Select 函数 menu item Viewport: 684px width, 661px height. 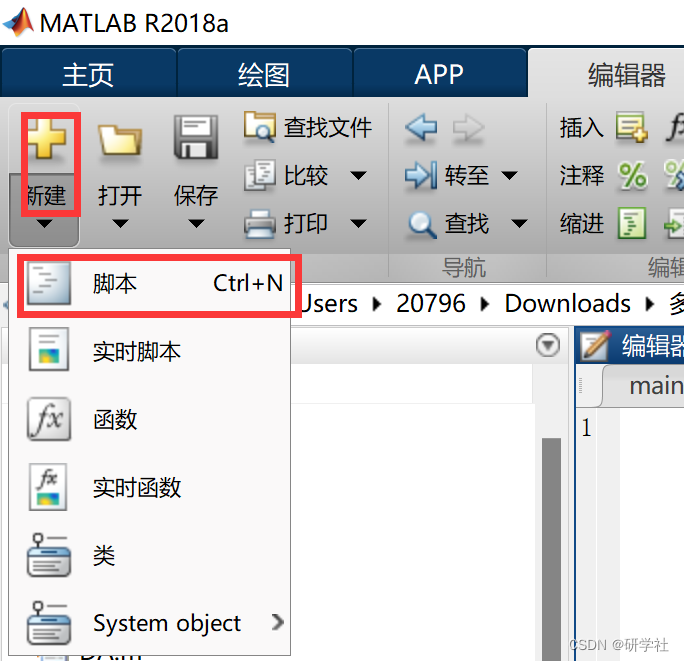tap(150, 419)
